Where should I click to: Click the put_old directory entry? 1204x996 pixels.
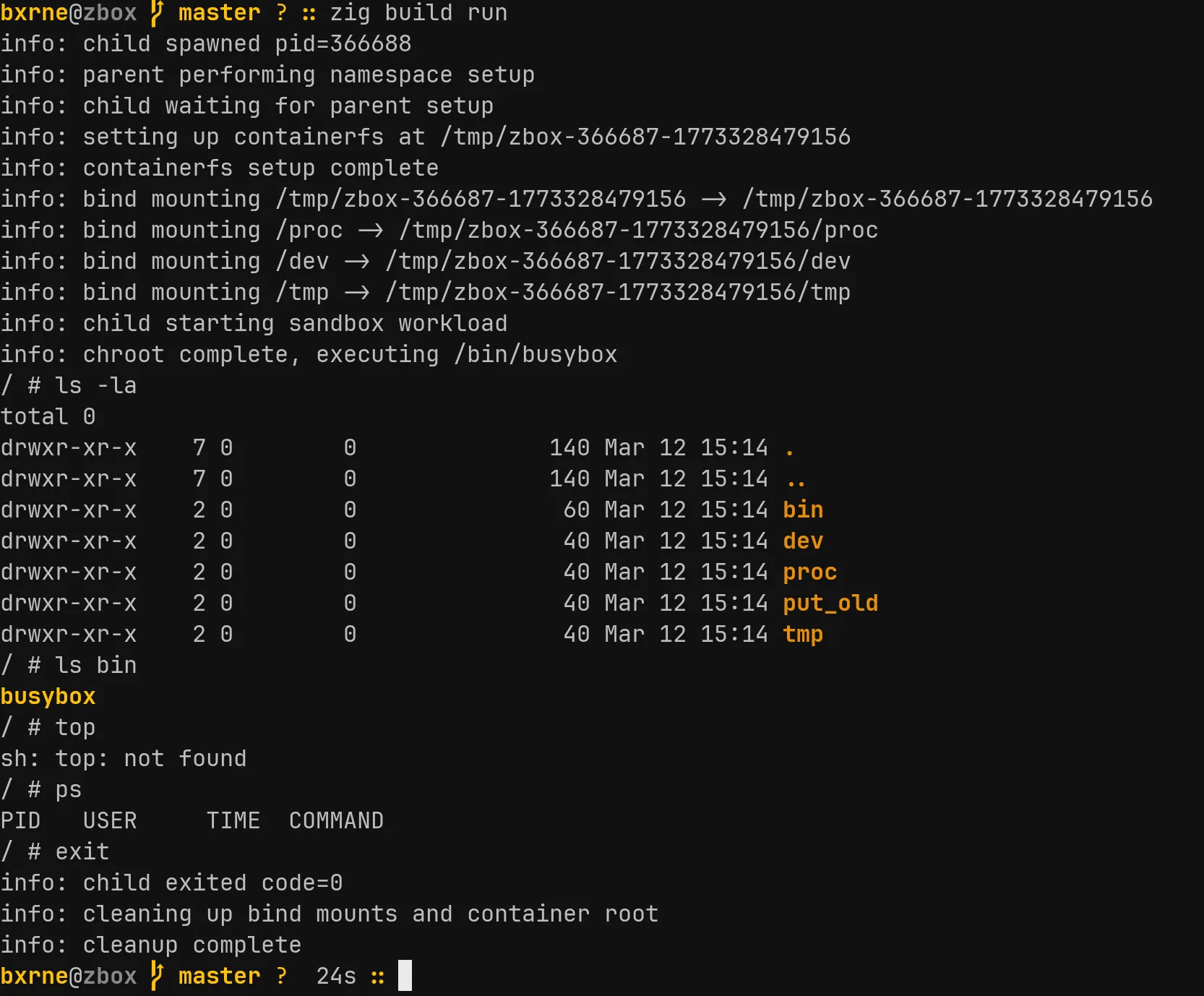(x=830, y=604)
